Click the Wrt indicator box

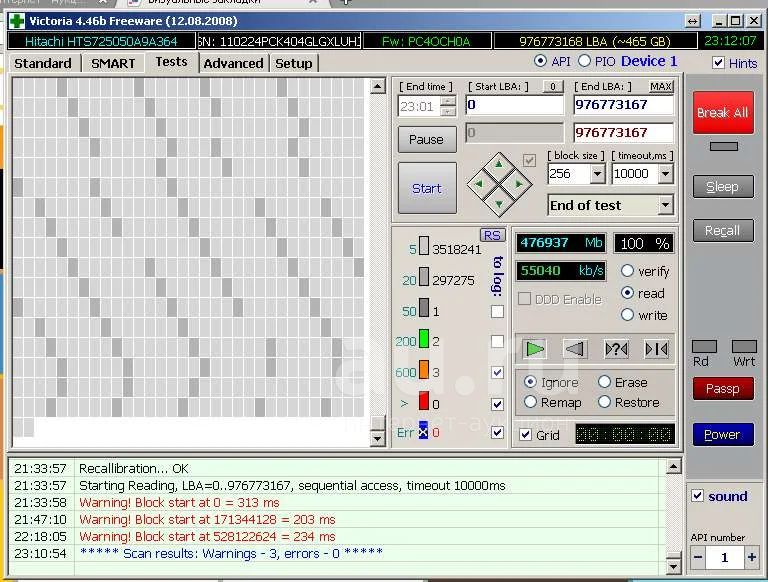(744, 346)
